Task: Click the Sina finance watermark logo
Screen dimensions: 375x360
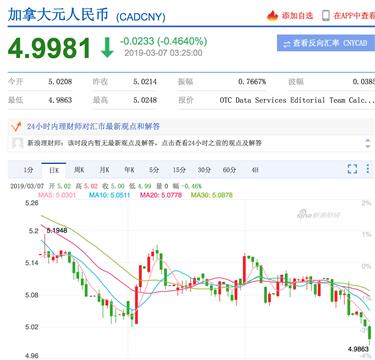Action: (319, 214)
